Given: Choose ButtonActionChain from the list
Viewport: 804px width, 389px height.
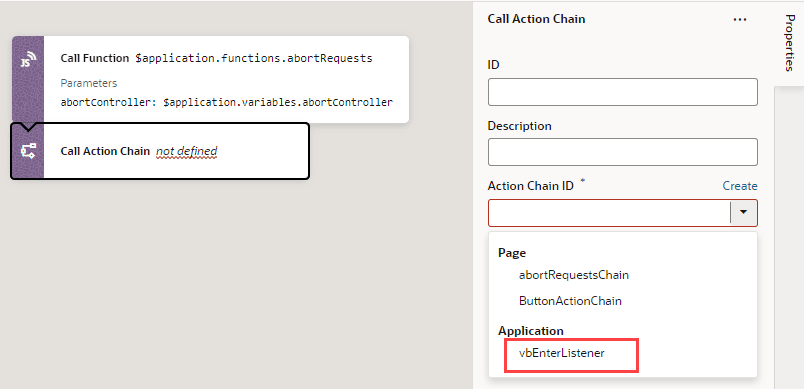Looking at the screenshot, I should [x=570, y=301].
